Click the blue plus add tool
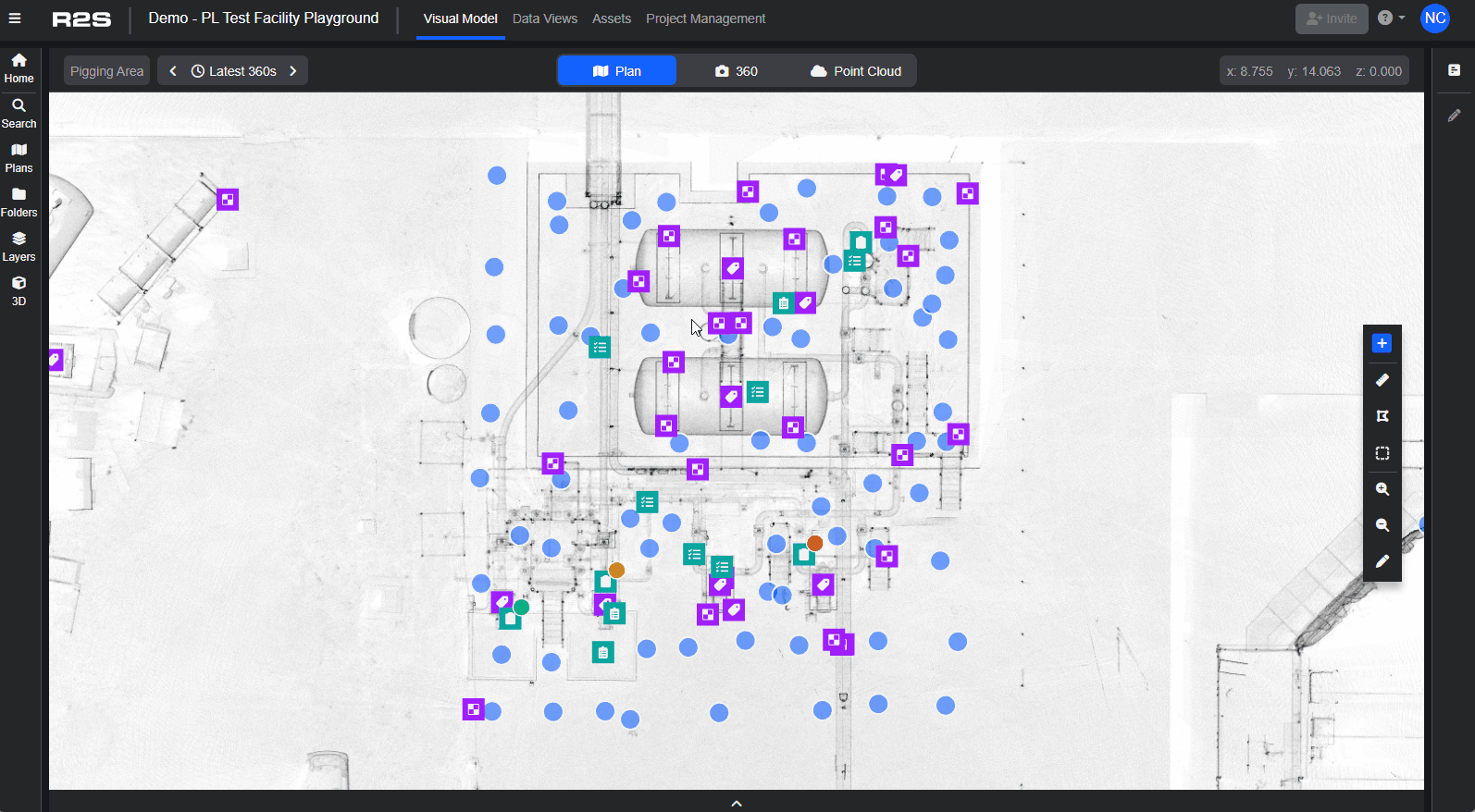This screenshot has width=1475, height=812. (1382, 343)
